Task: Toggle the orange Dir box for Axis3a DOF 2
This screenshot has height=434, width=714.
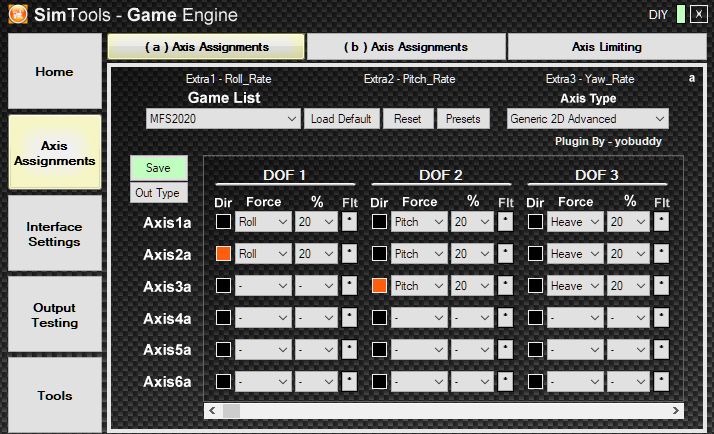Action: pyautogui.click(x=379, y=286)
